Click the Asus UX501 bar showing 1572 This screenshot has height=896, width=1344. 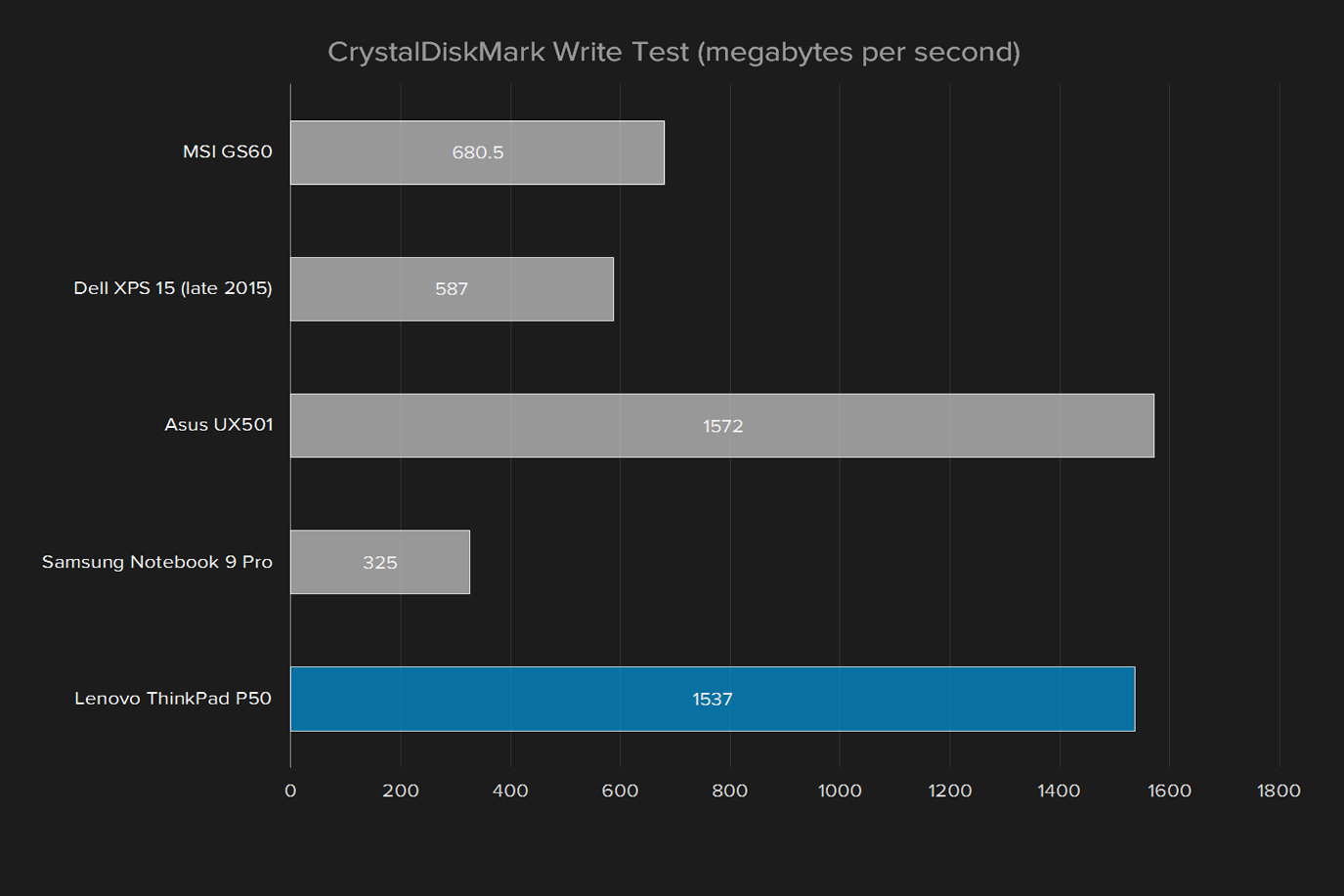722,426
